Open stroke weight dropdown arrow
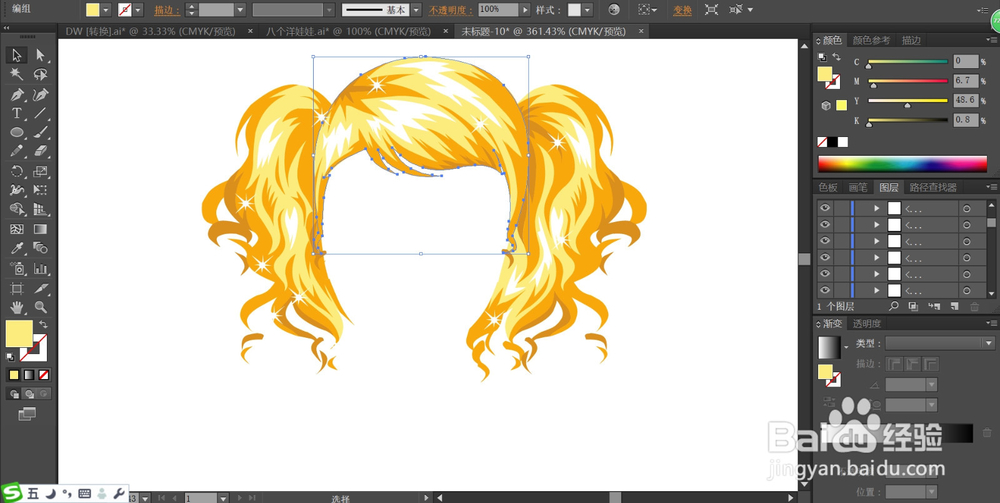The image size is (1000, 503). tap(240, 10)
